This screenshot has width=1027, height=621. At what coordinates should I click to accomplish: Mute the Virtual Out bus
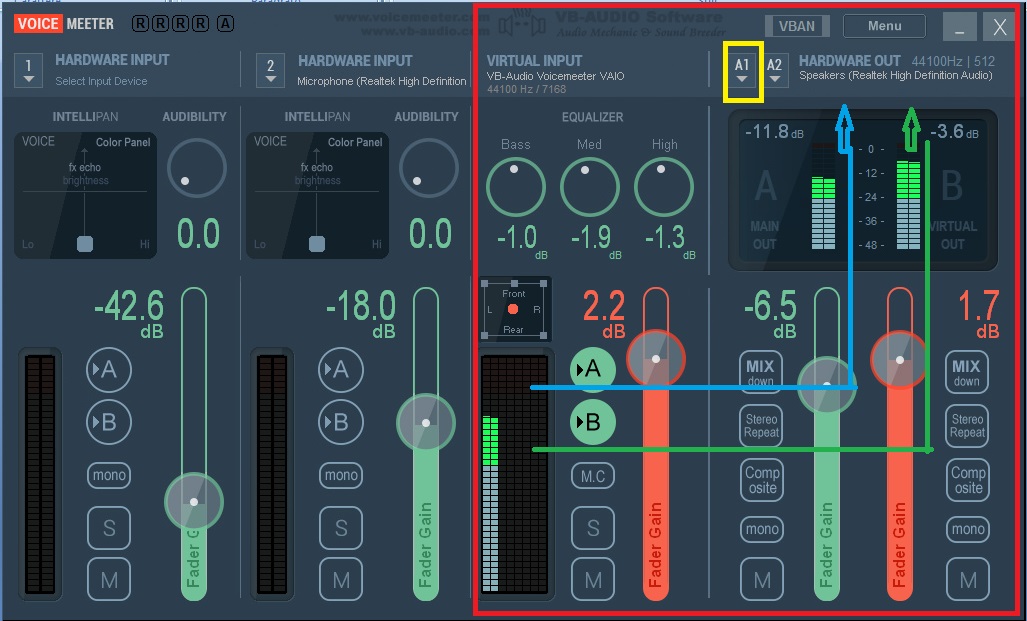point(968,580)
